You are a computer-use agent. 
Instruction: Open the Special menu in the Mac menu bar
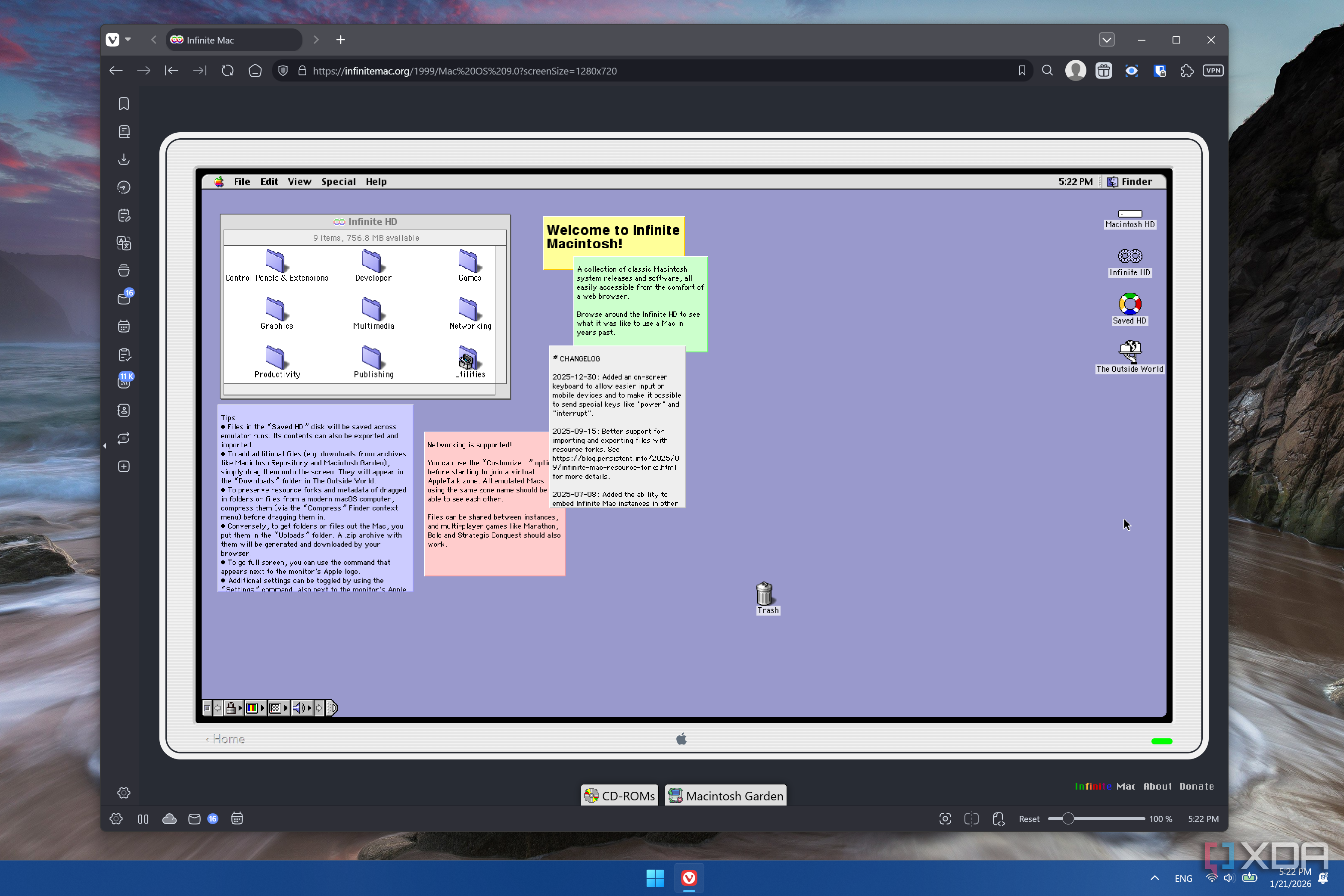(338, 182)
